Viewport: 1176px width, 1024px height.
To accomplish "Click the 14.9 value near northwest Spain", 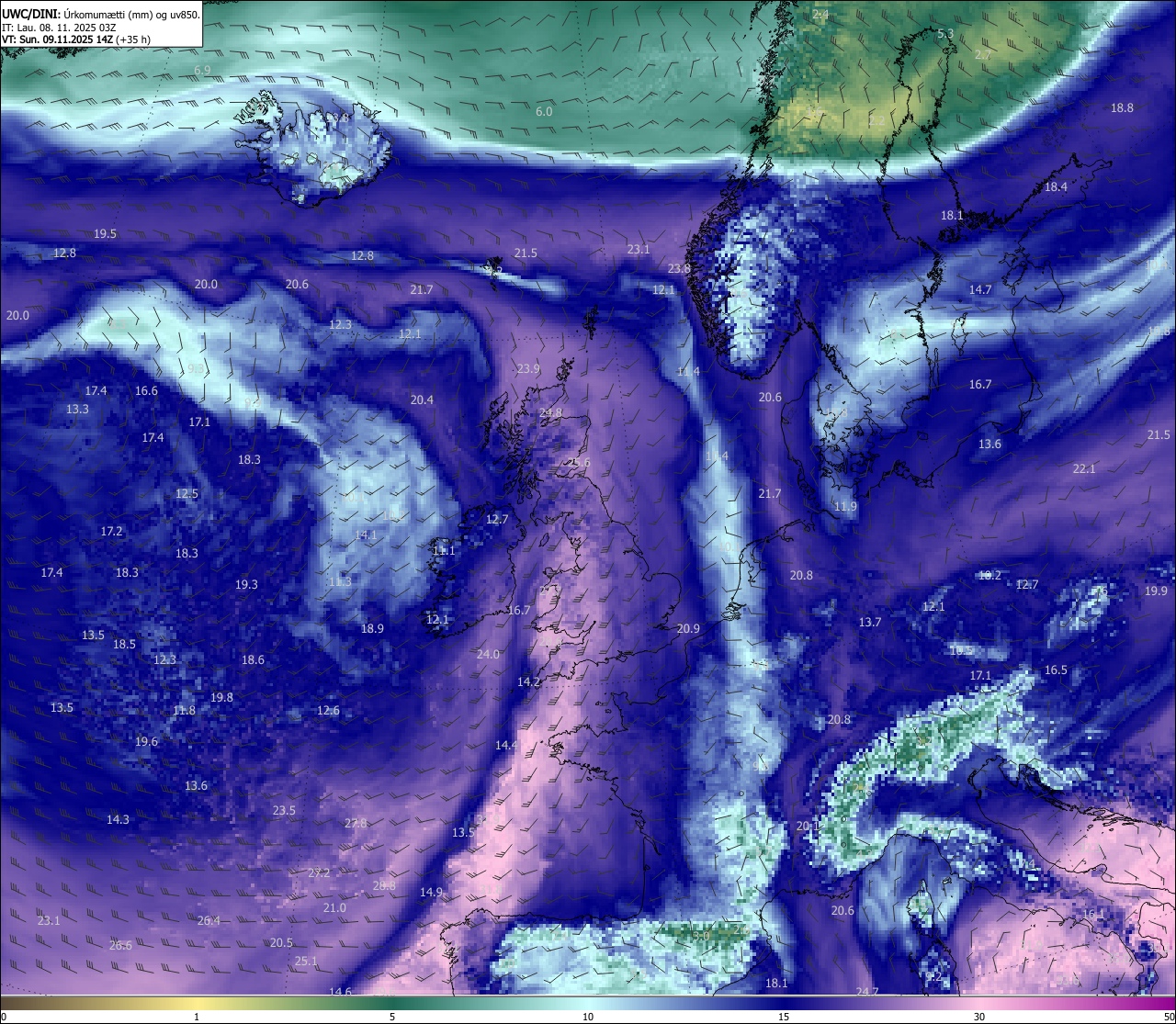I will coord(431,892).
